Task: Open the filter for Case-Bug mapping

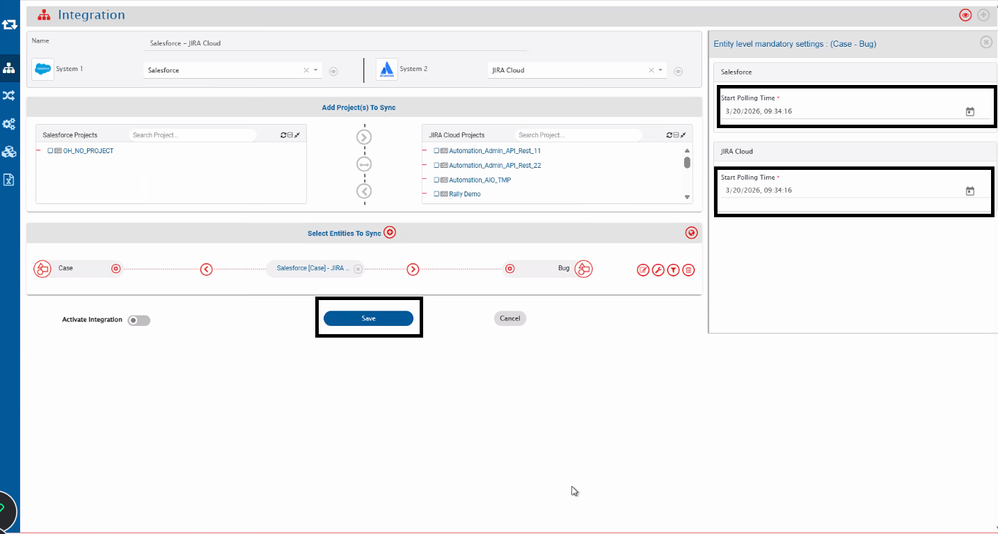Action: tap(673, 270)
